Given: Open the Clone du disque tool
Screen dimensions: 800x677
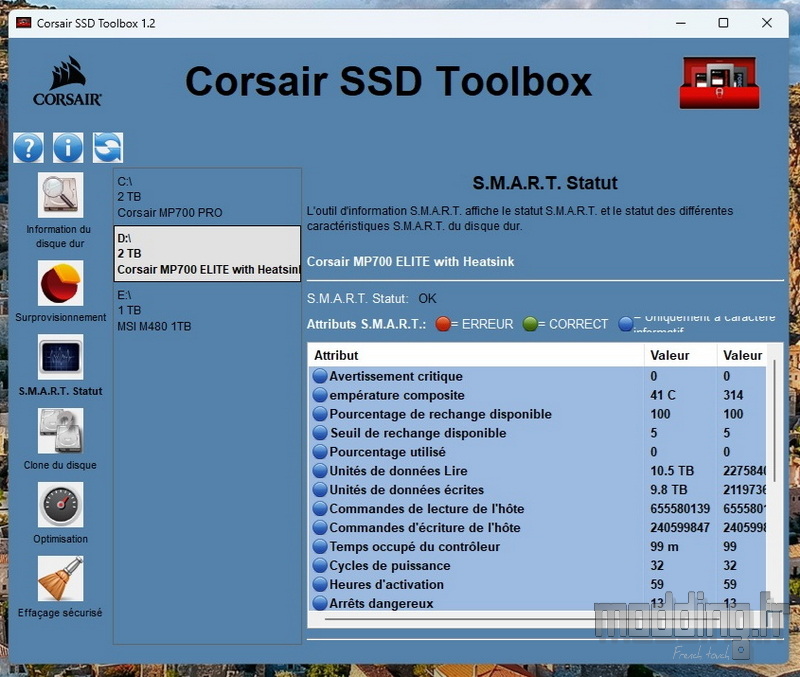Looking at the screenshot, I should click(x=60, y=431).
